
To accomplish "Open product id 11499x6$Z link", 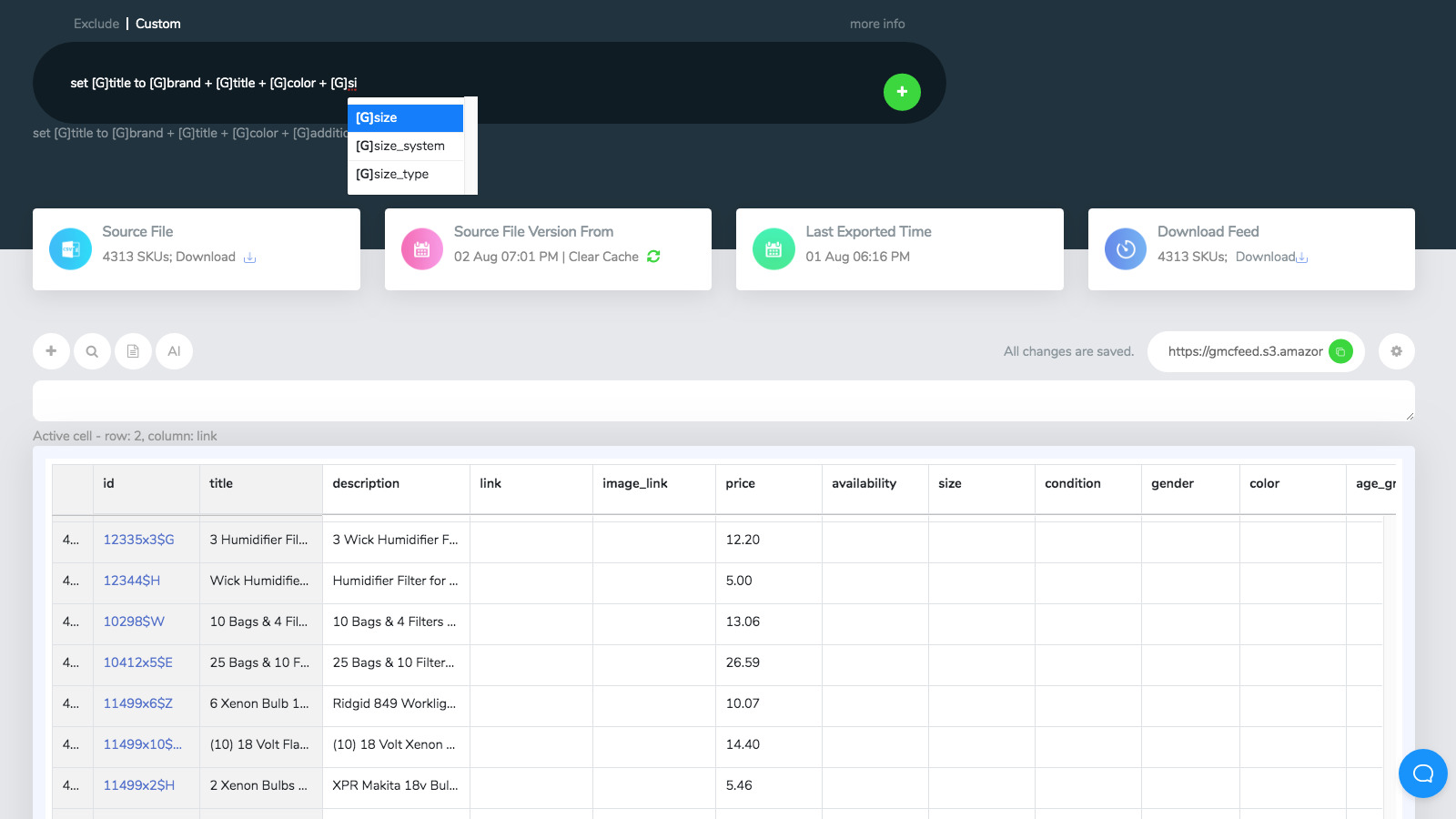I will click(x=137, y=703).
